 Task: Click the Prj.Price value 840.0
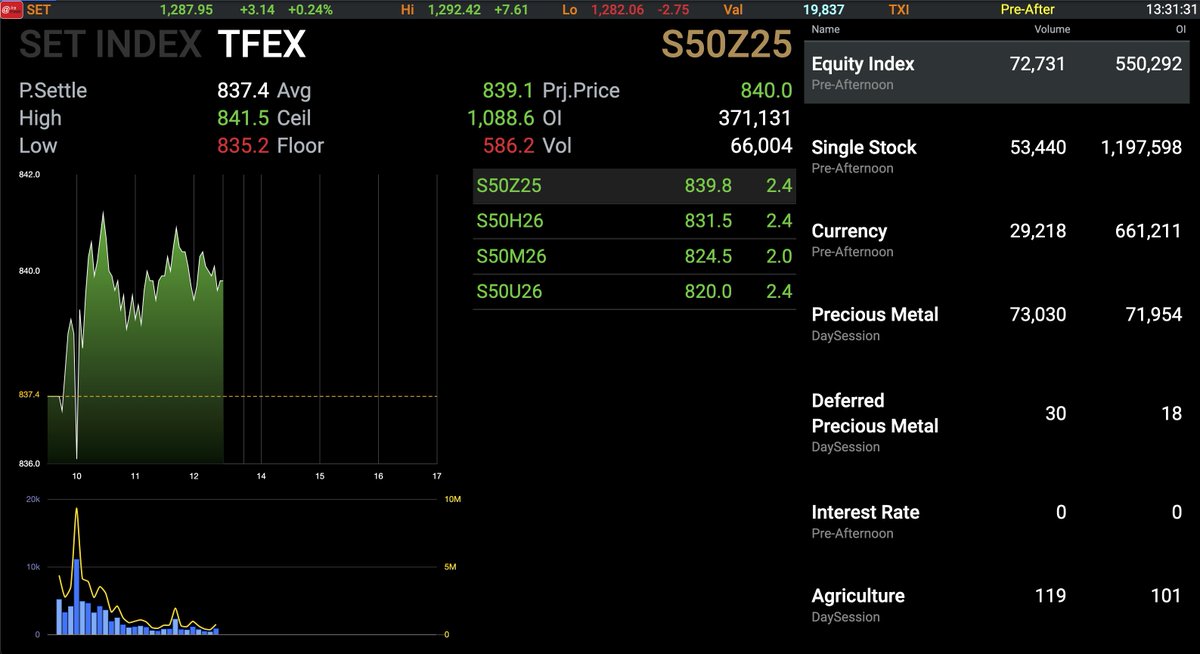tap(766, 91)
